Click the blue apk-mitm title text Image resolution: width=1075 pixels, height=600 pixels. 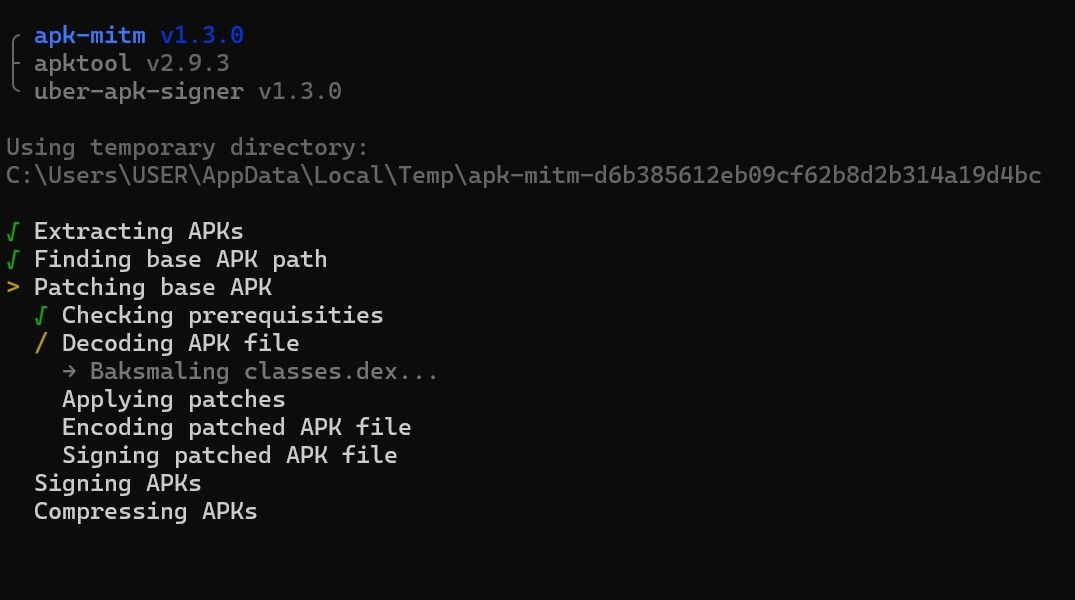point(90,35)
